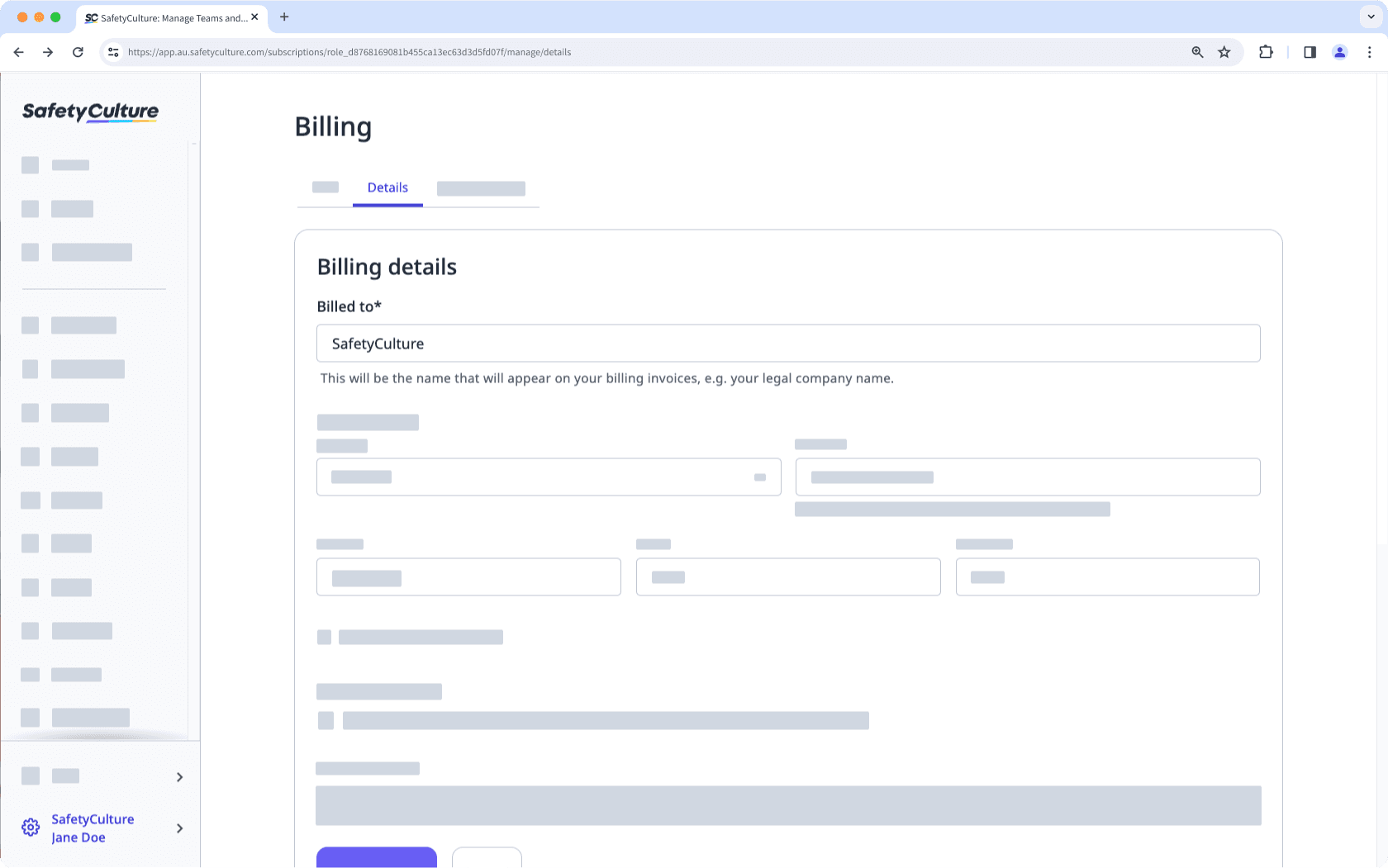Viewport: 1388px width, 868px height.
Task: Open the browser extensions puzzle icon
Action: [1266, 51]
